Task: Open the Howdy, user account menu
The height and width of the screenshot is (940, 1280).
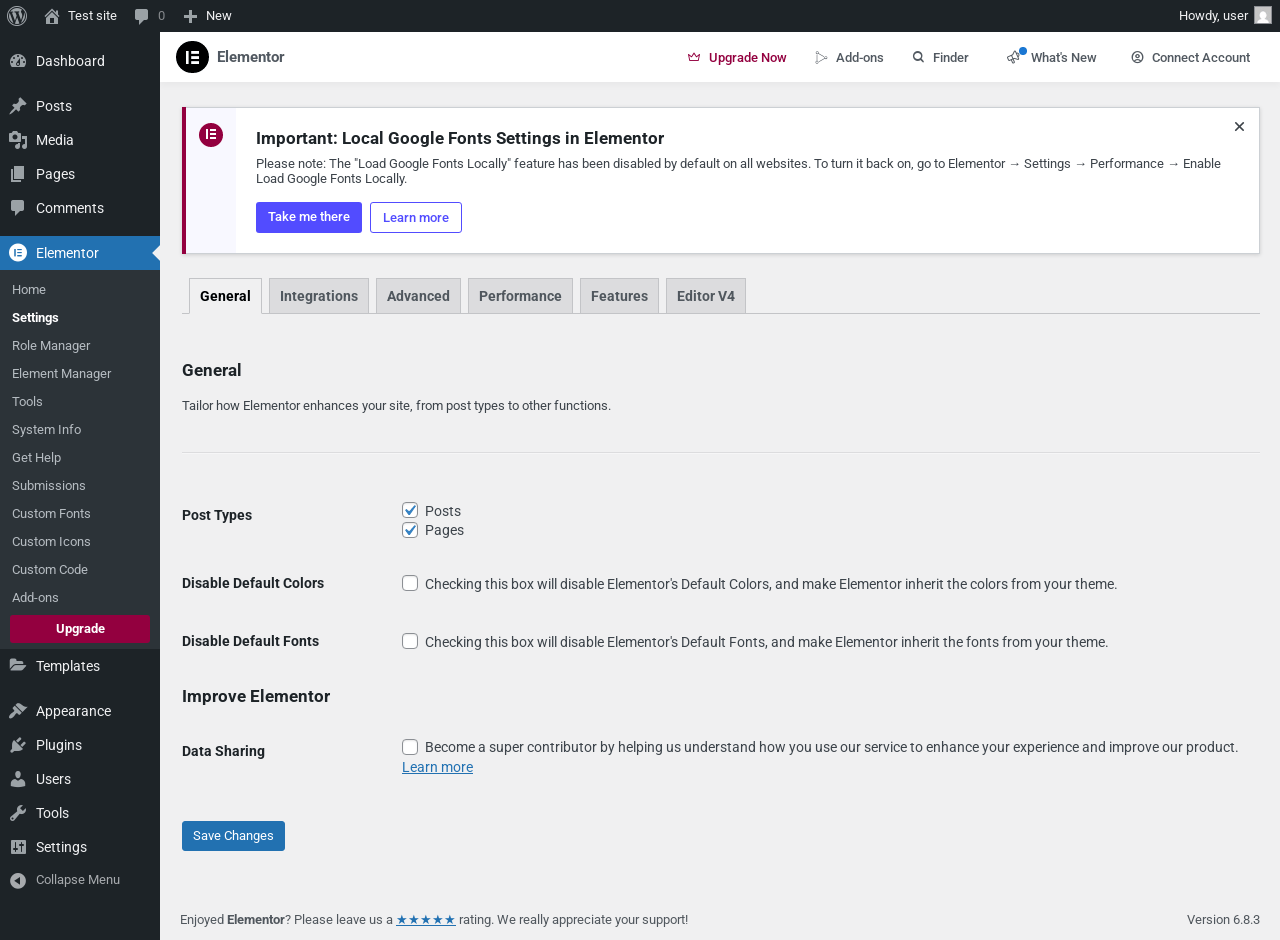Action: (1224, 16)
